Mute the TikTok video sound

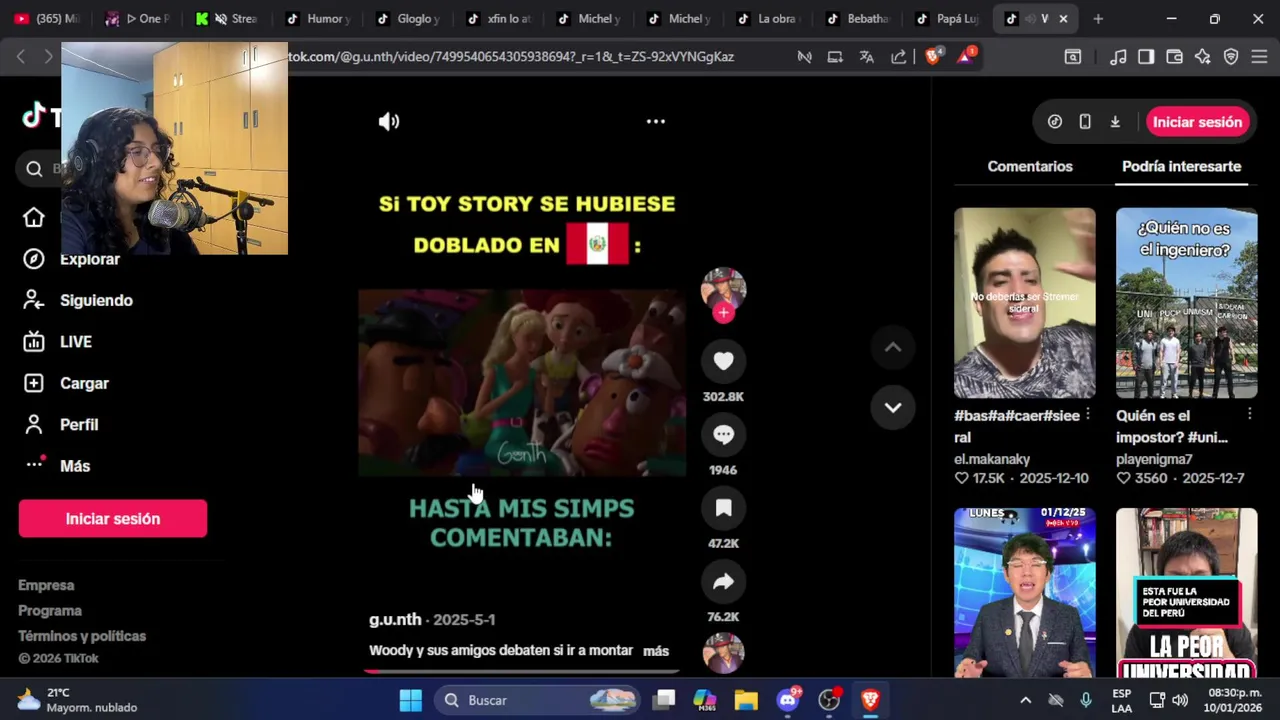tap(389, 121)
